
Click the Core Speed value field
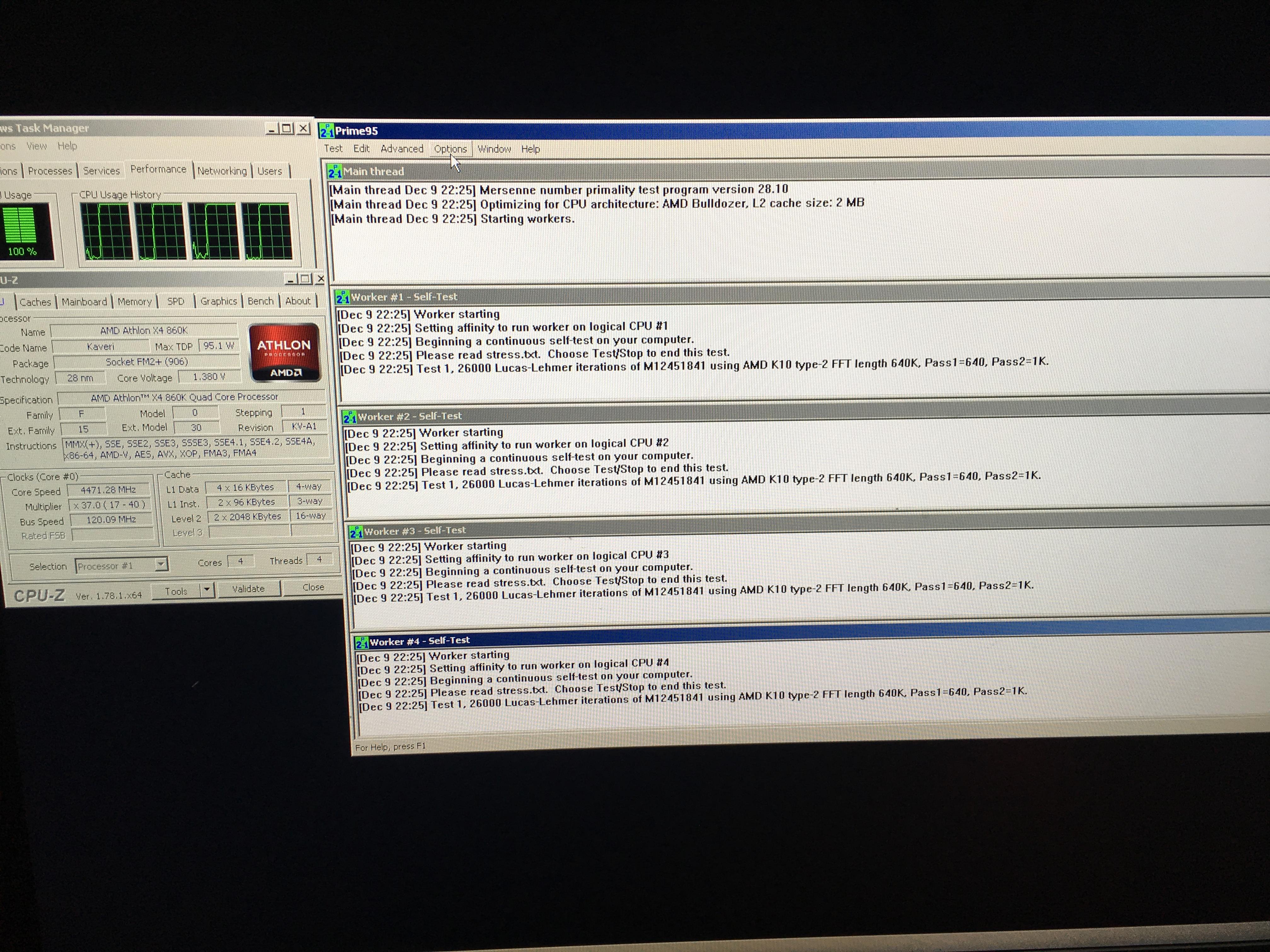108,490
